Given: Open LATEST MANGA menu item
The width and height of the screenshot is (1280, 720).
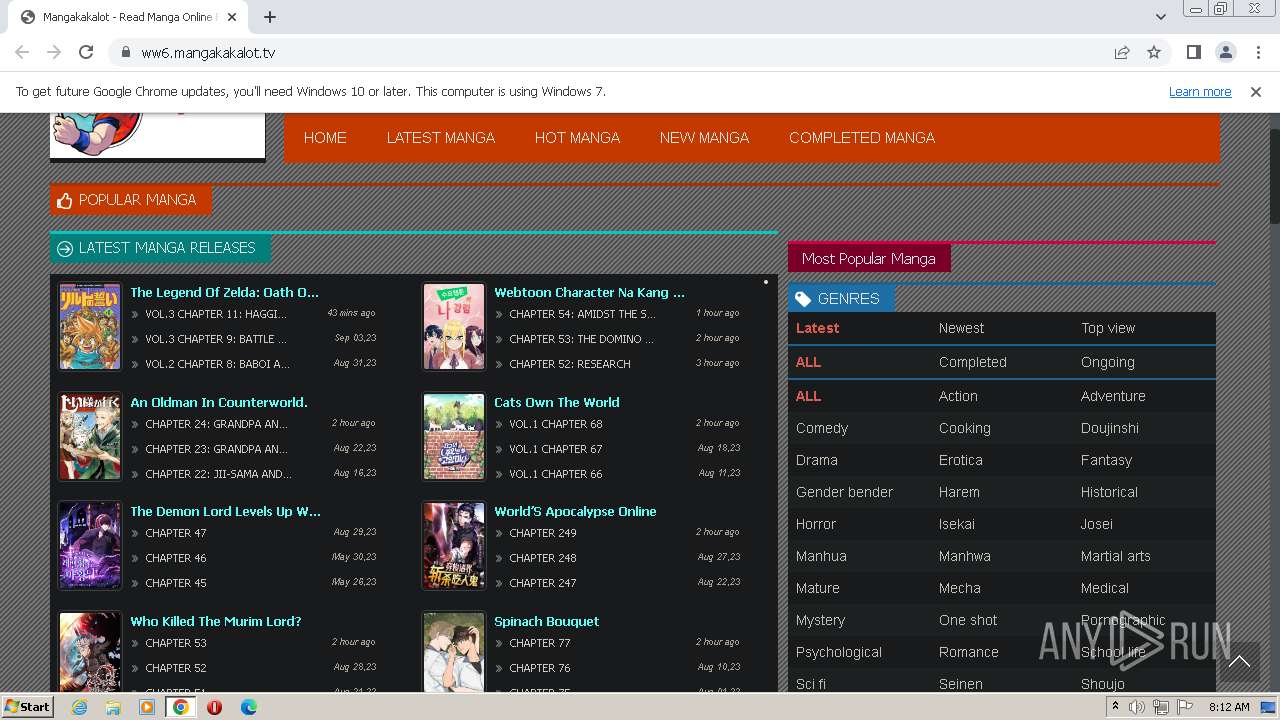Looking at the screenshot, I should coord(441,138).
